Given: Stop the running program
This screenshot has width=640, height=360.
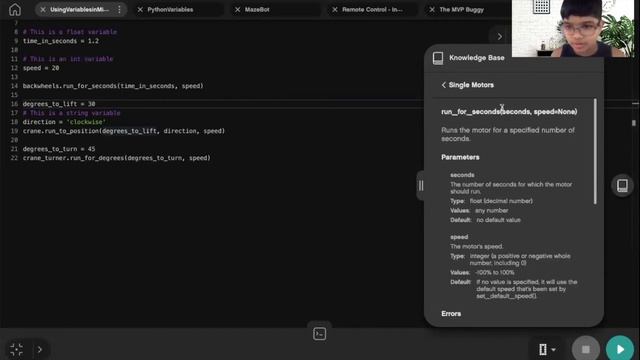Looking at the screenshot, I should [585, 349].
